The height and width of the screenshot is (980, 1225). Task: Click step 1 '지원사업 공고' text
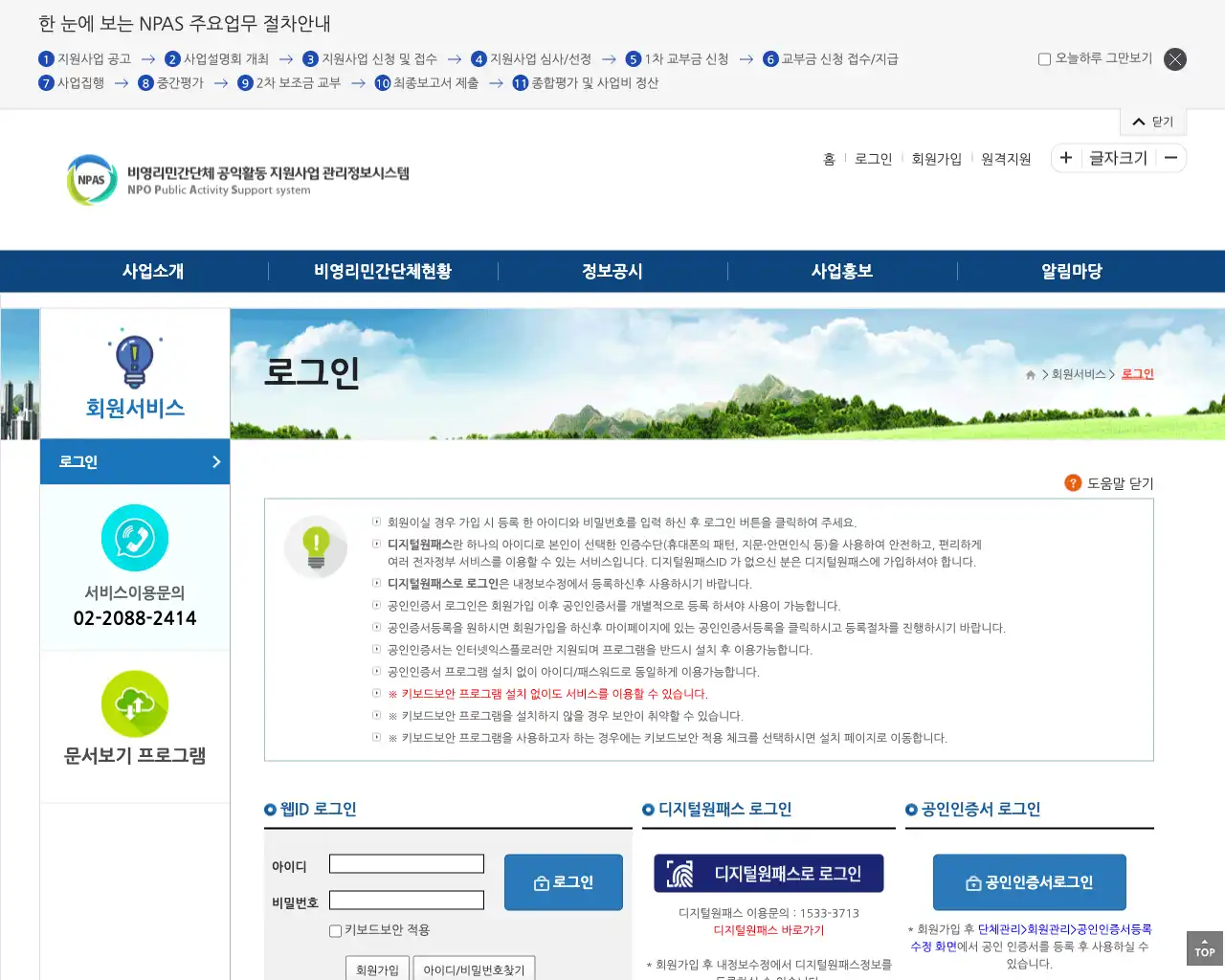click(x=94, y=59)
